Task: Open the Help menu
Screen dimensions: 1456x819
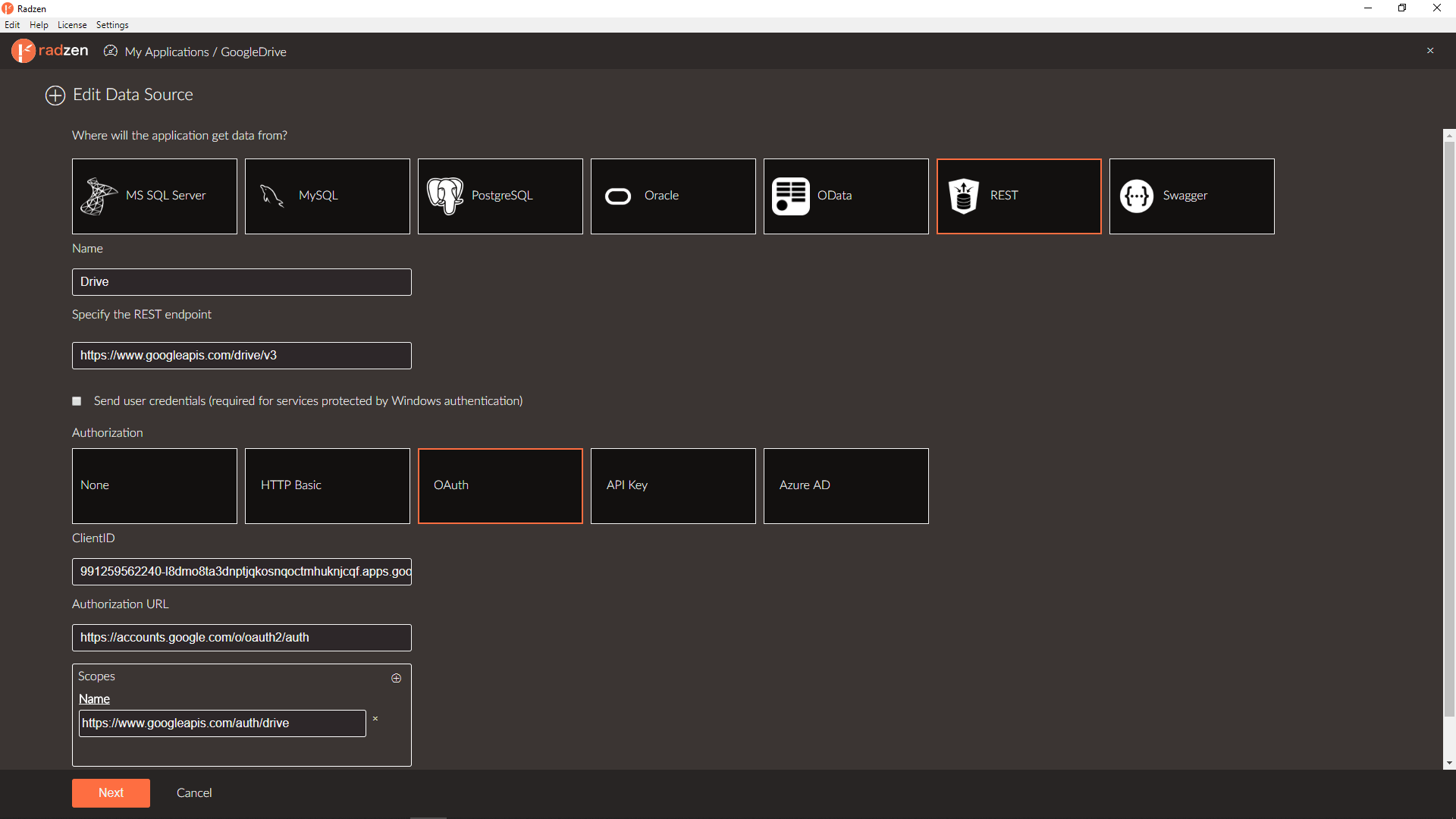Action: pos(39,25)
